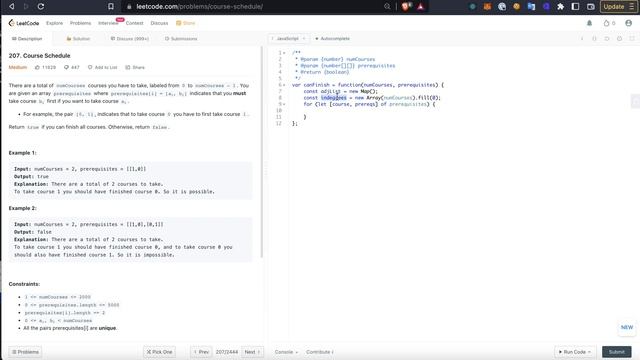Open the notifications bell

tap(589, 23)
